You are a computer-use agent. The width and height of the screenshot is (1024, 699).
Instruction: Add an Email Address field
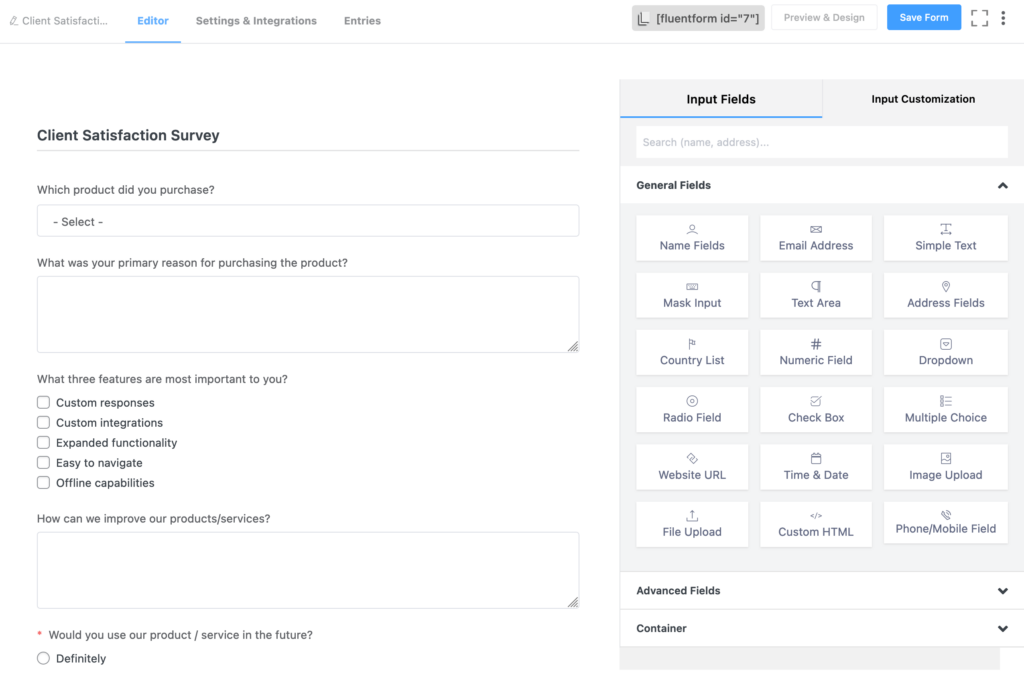816,238
